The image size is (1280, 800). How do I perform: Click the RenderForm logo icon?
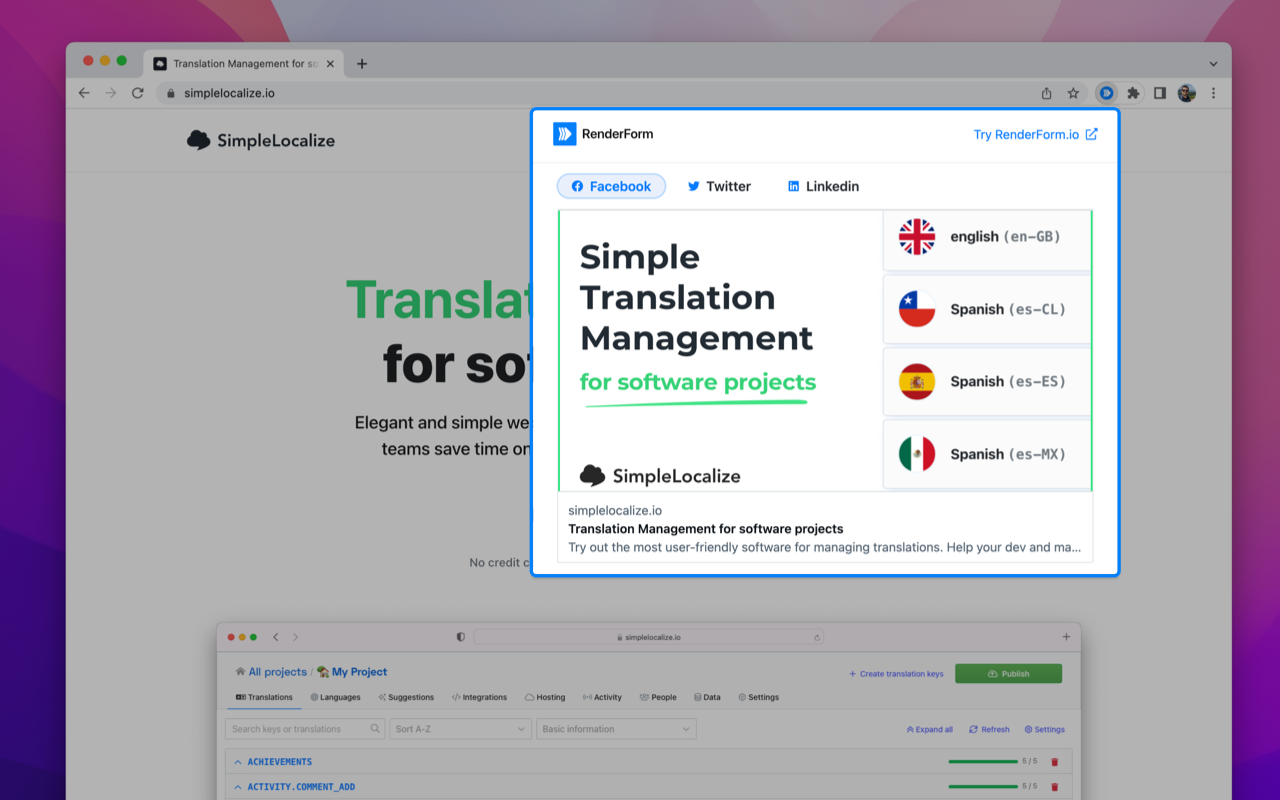(x=564, y=133)
